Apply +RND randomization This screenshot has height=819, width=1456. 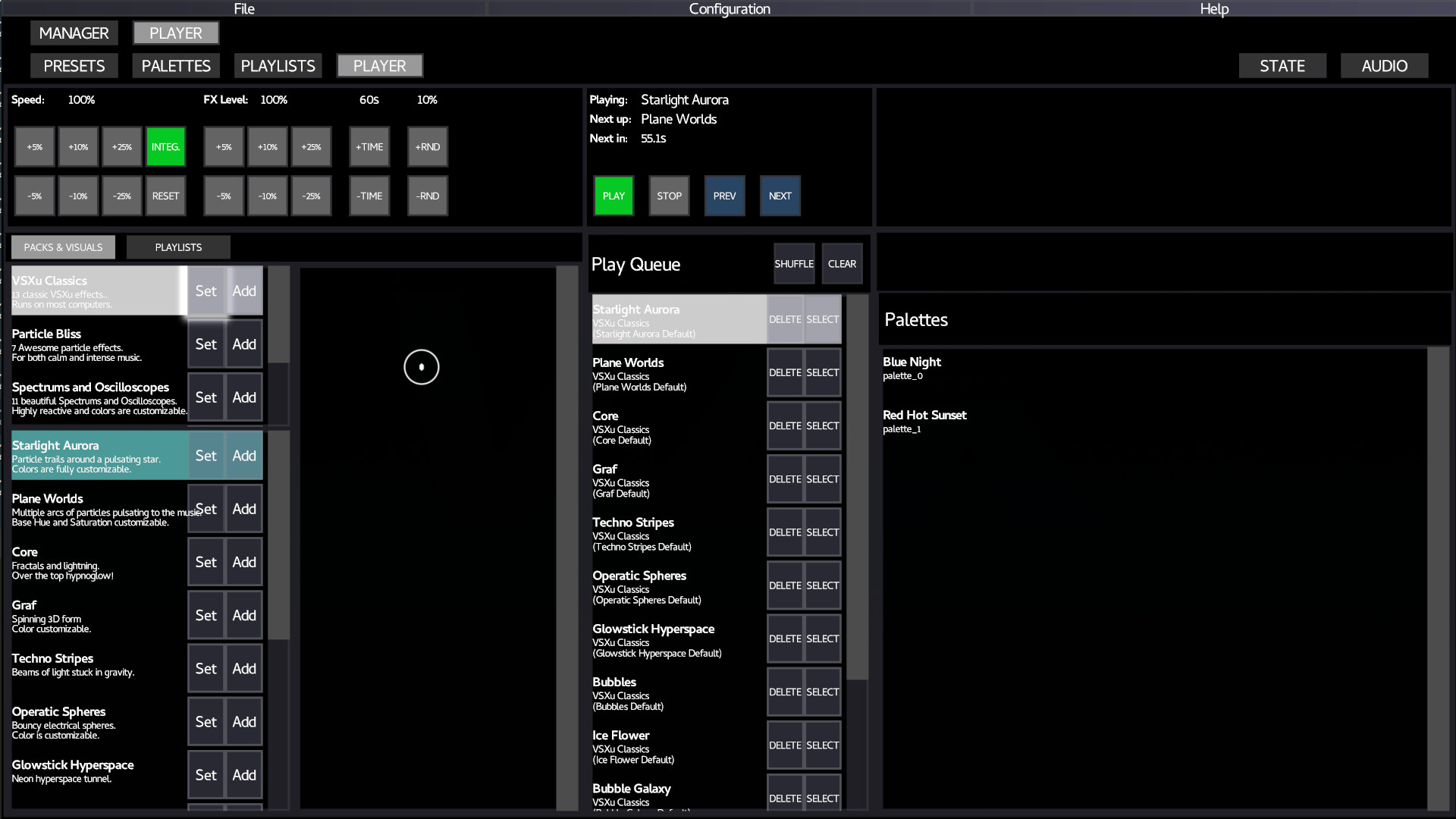[427, 146]
